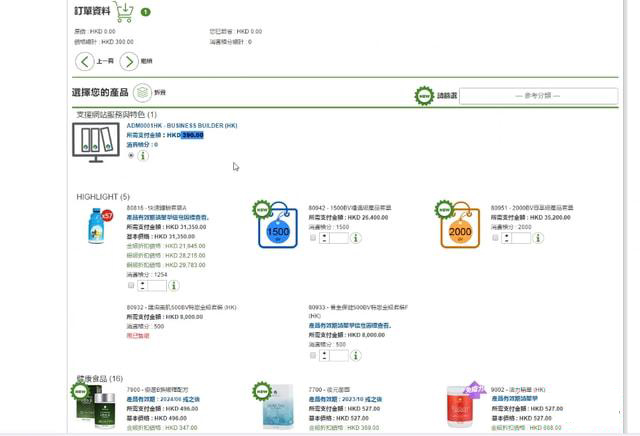Click info icon for 1500BV package 80942
This screenshot has height=436, width=640.
[356, 239]
